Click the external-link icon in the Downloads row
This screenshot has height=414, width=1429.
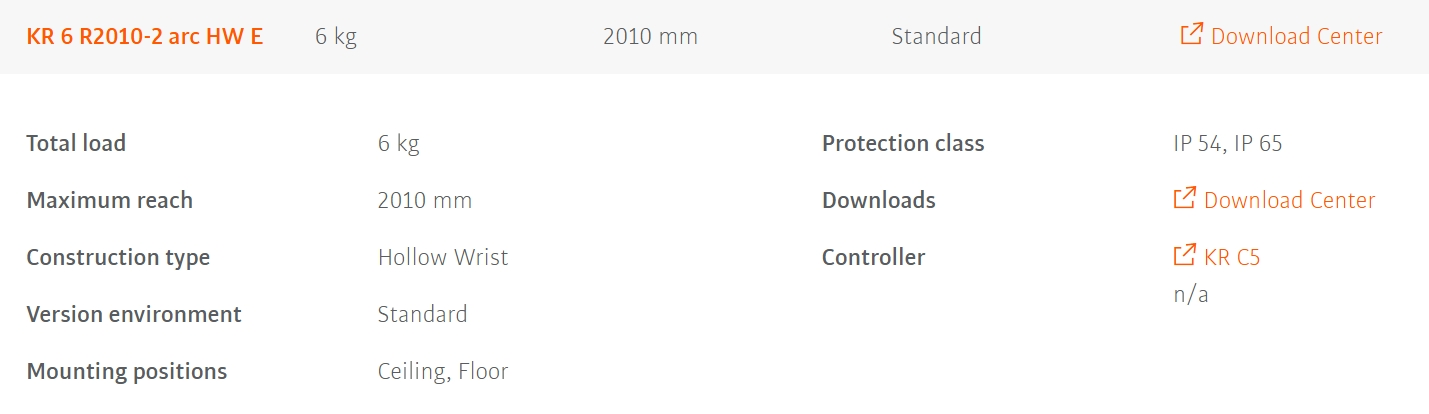tap(1184, 199)
